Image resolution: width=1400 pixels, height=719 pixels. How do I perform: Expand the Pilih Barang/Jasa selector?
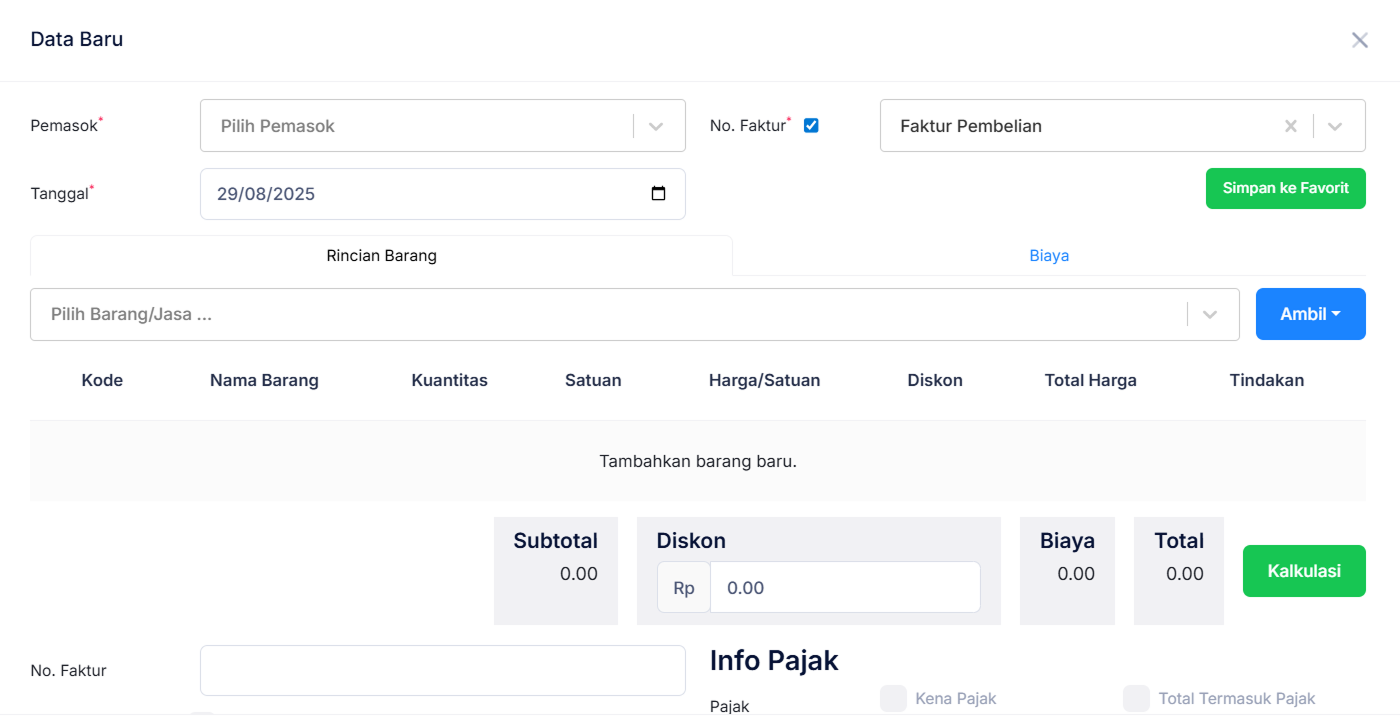coord(1208,314)
